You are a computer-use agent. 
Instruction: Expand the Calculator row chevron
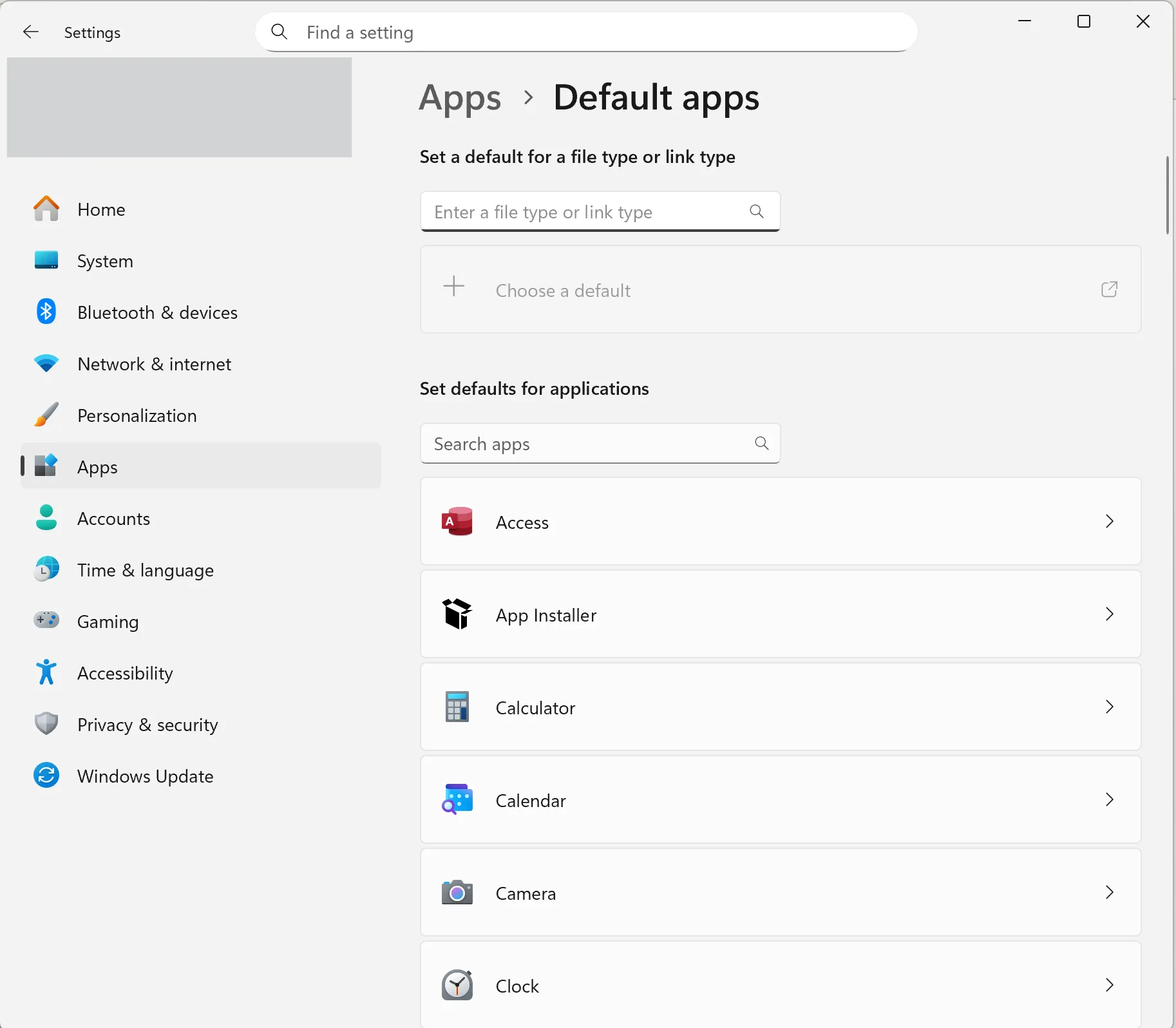[x=1109, y=707]
